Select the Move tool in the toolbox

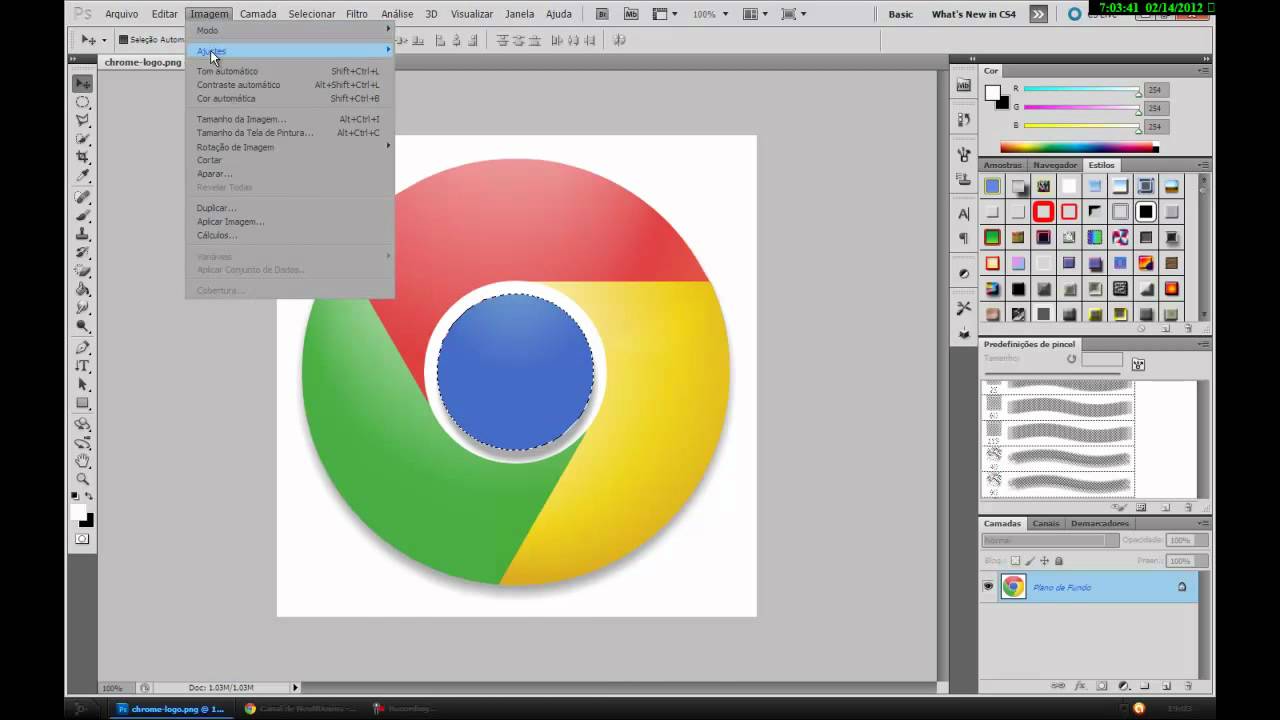click(x=83, y=83)
